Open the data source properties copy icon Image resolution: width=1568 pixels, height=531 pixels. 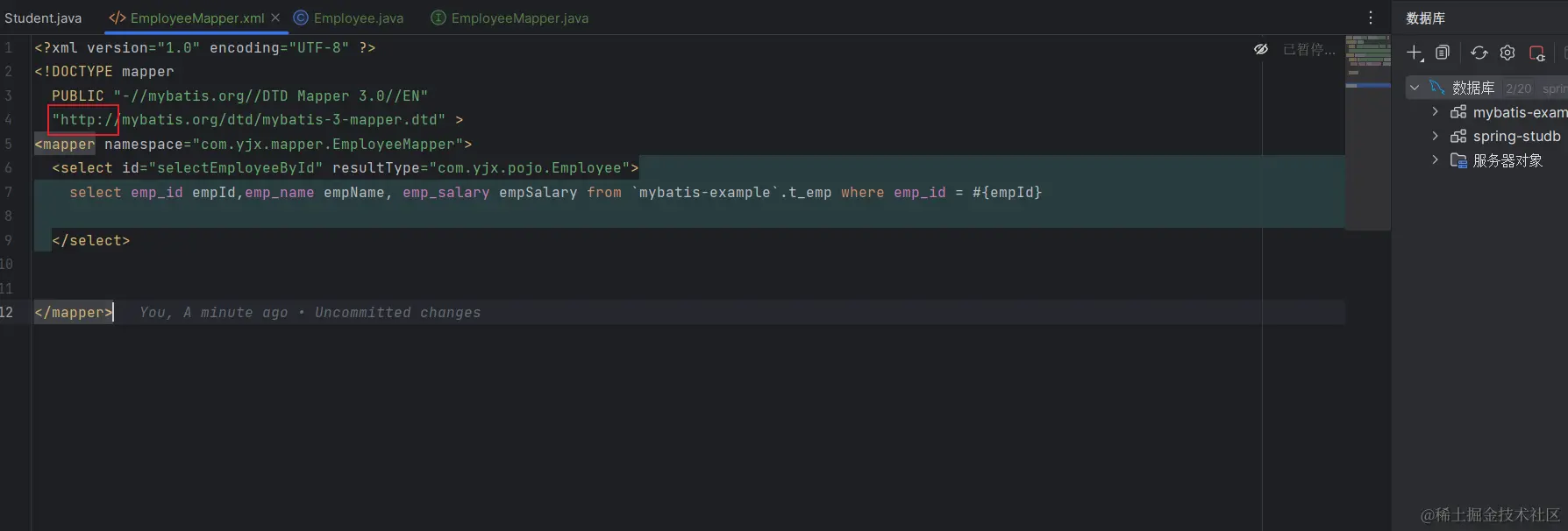[1443, 53]
